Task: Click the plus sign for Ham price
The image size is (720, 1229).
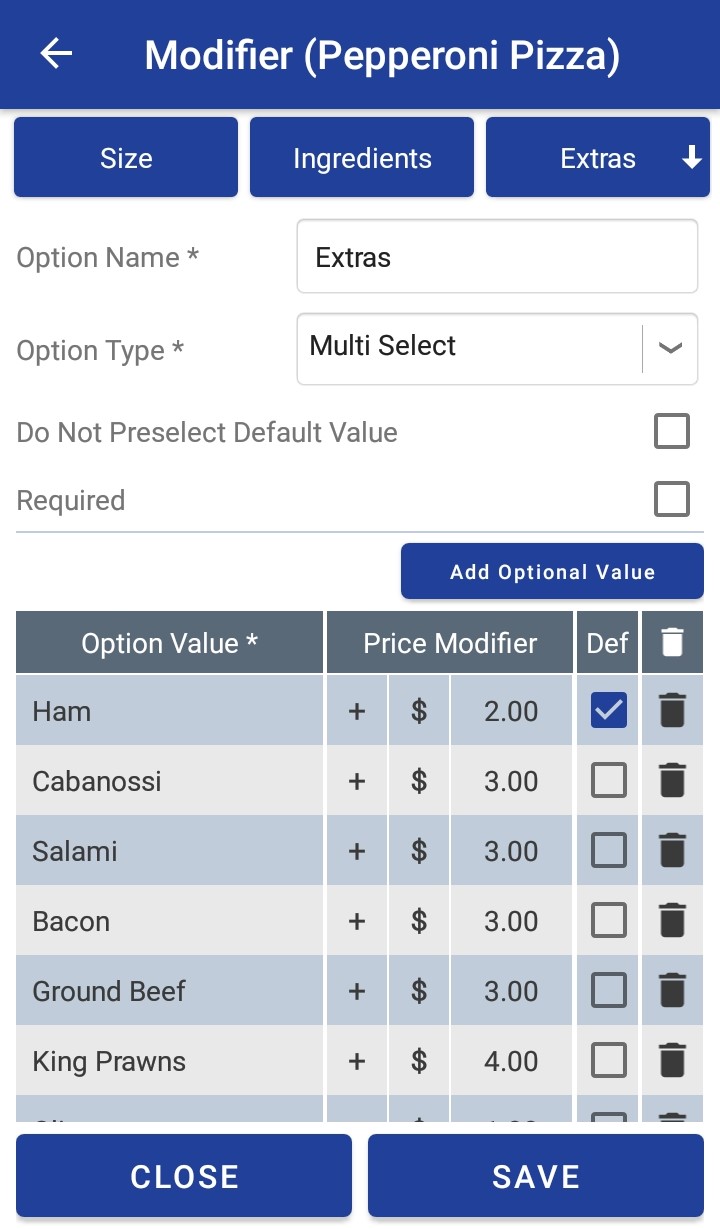Action: pos(357,711)
